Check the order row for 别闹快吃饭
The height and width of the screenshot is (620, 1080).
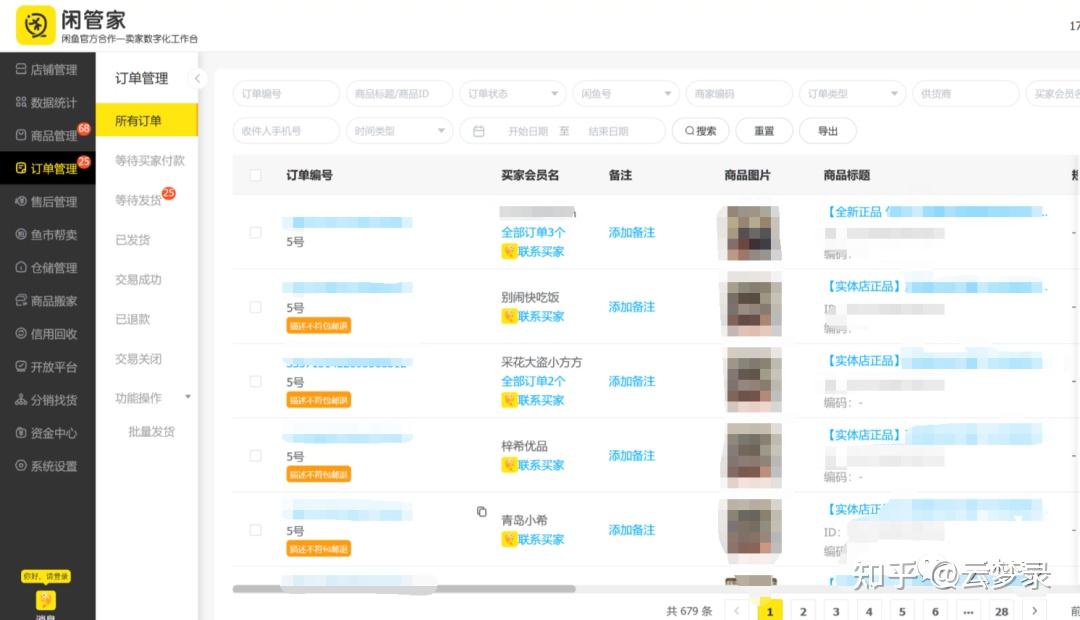click(256, 307)
